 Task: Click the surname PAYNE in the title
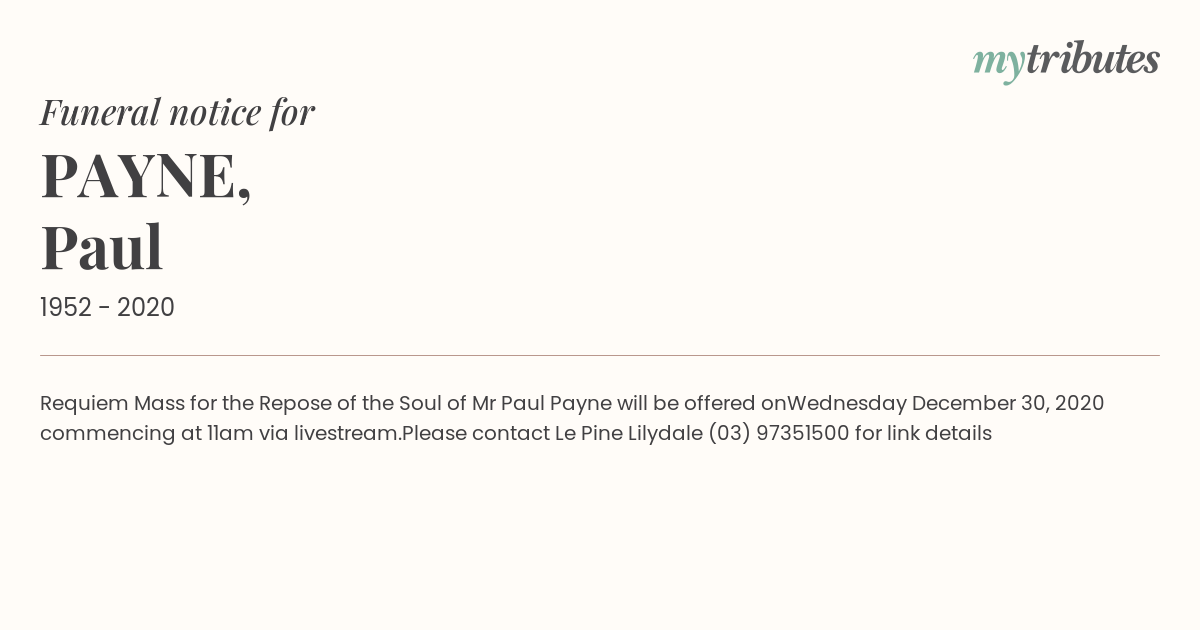145,176
